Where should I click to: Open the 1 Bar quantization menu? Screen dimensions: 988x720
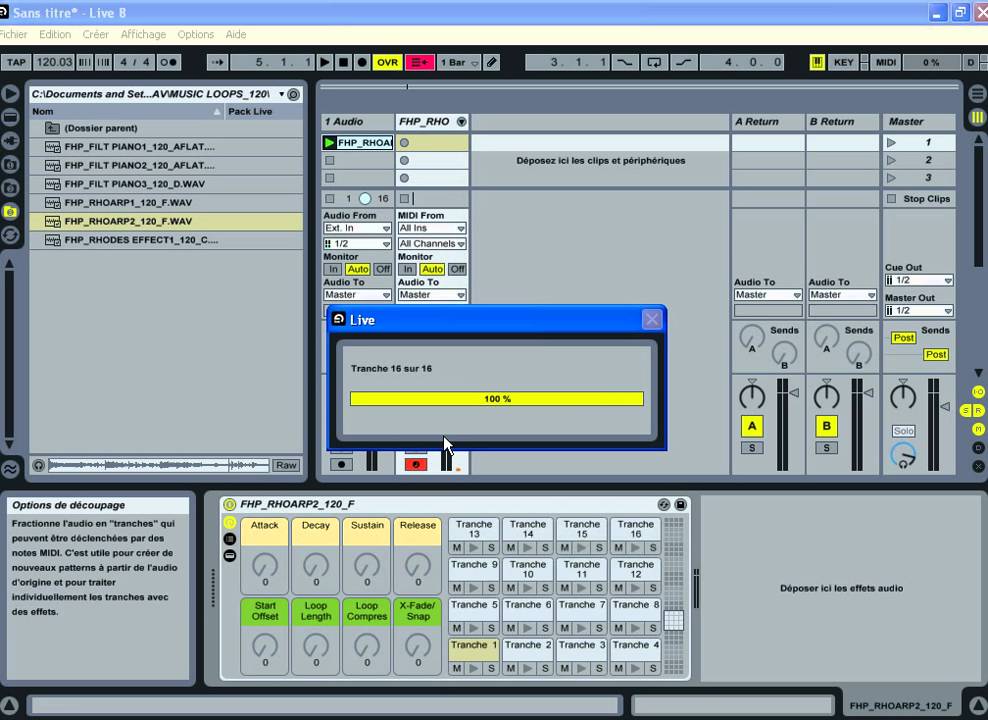pyautogui.click(x=459, y=62)
